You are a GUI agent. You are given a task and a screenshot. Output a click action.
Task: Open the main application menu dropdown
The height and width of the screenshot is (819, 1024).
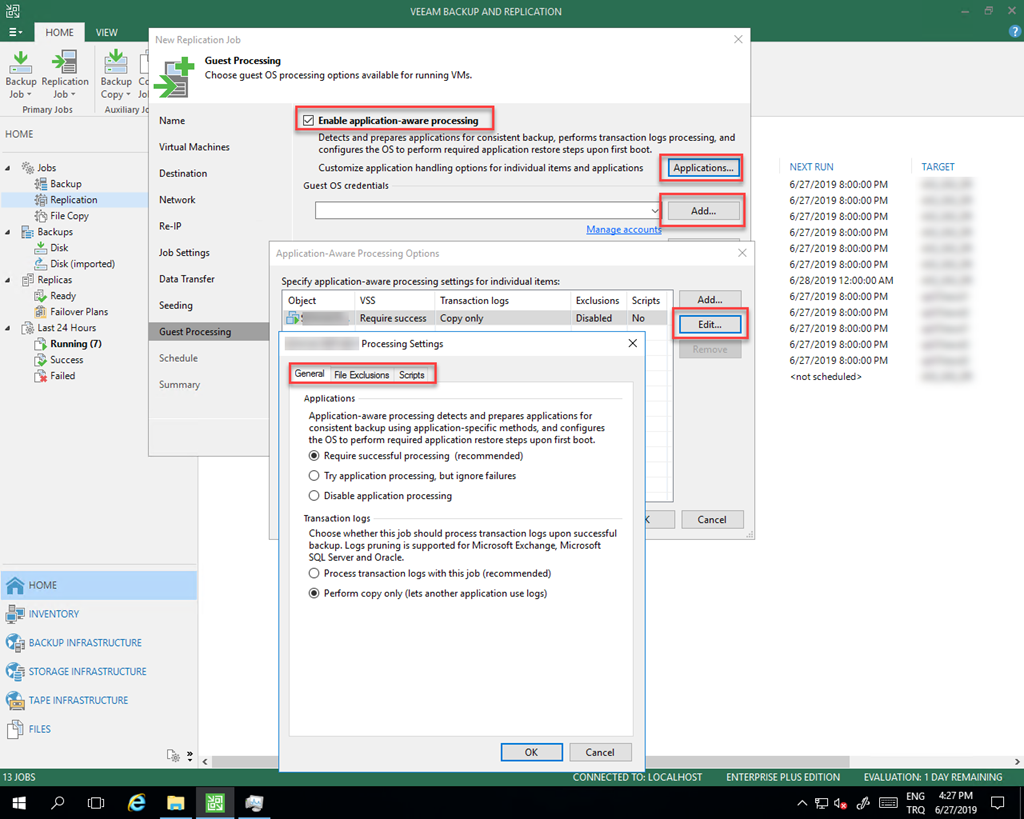point(16,32)
